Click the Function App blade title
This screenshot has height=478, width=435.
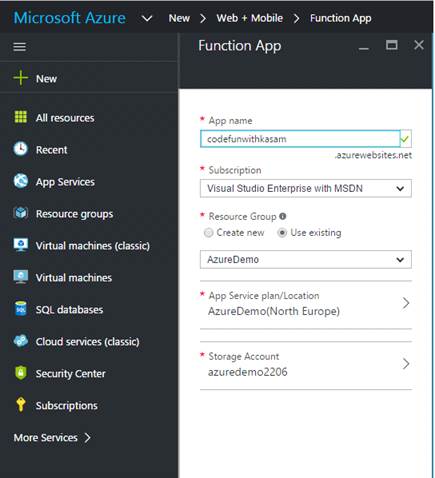click(240, 46)
